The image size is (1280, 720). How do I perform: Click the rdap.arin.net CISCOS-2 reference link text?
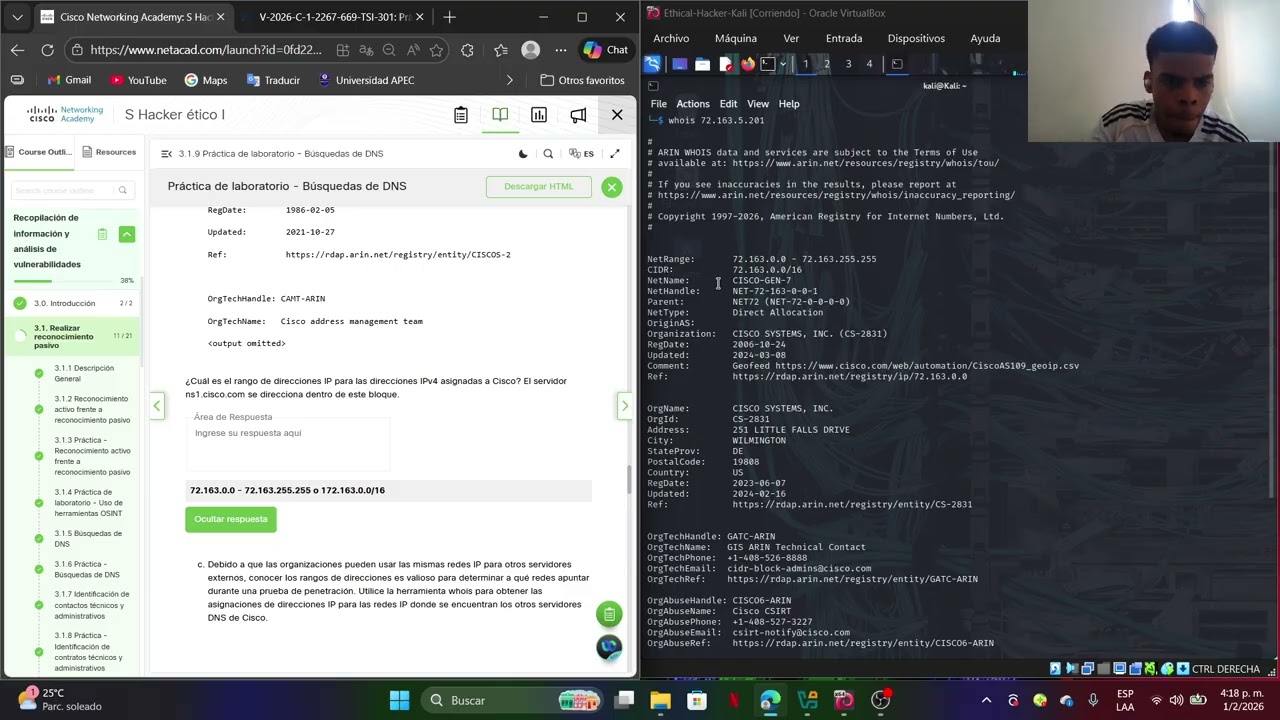398,255
